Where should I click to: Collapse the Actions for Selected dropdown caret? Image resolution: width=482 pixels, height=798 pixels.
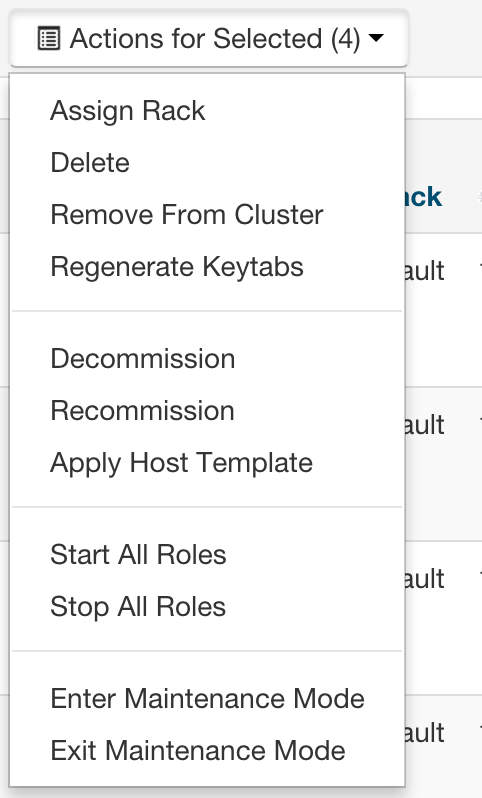[376, 38]
